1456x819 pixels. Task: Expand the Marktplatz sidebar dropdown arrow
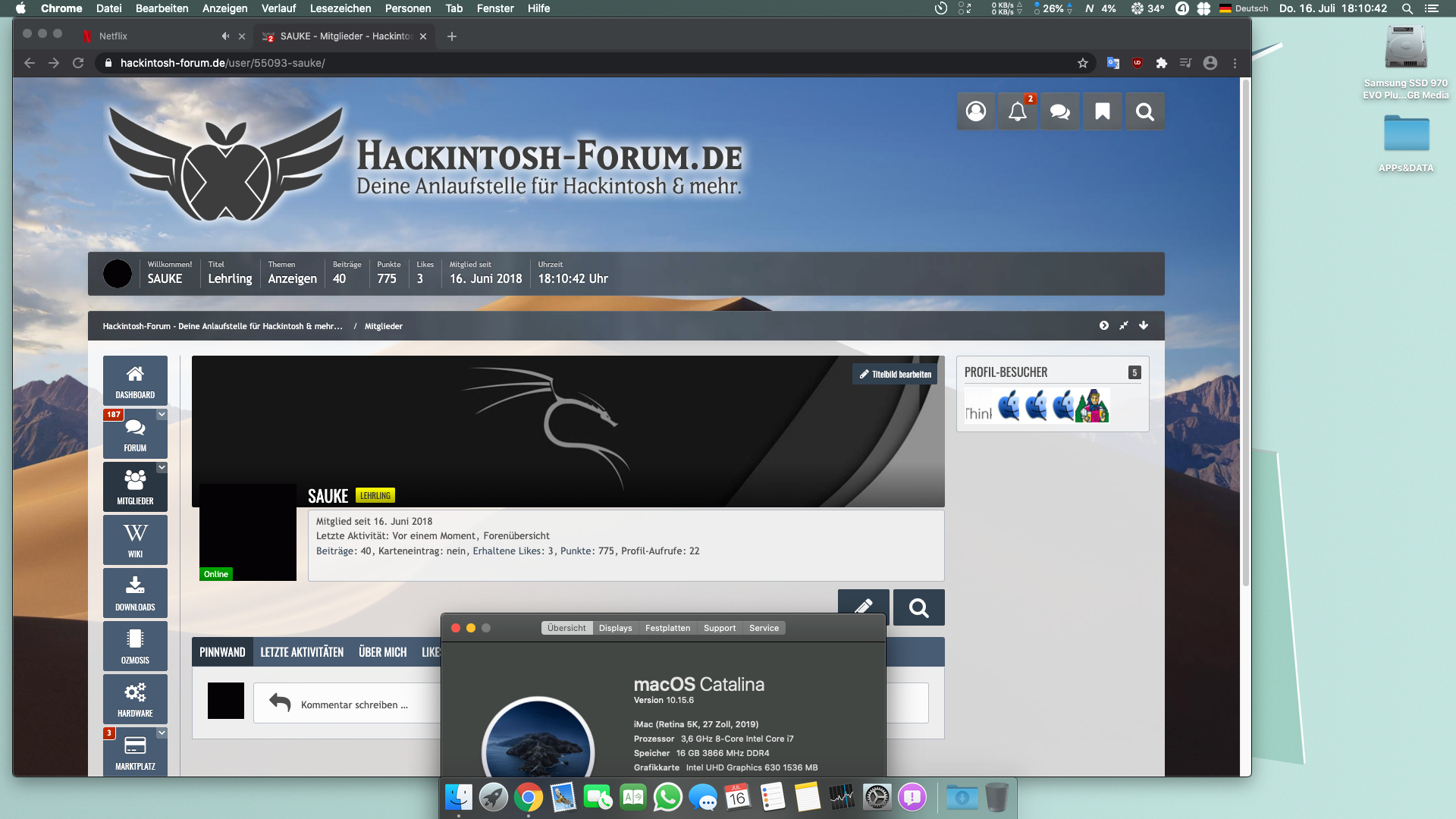point(162,733)
